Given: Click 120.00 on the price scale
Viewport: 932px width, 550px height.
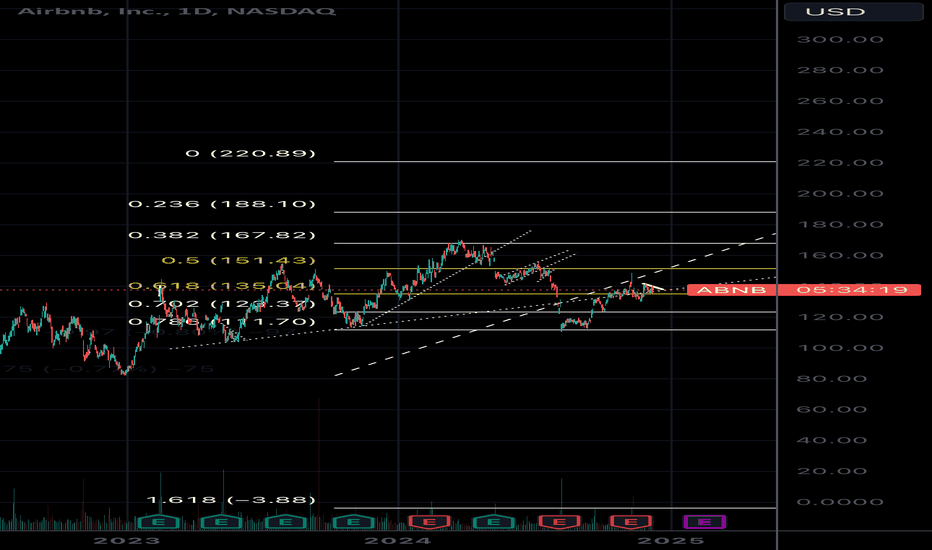Looking at the screenshot, I should tap(840, 317).
